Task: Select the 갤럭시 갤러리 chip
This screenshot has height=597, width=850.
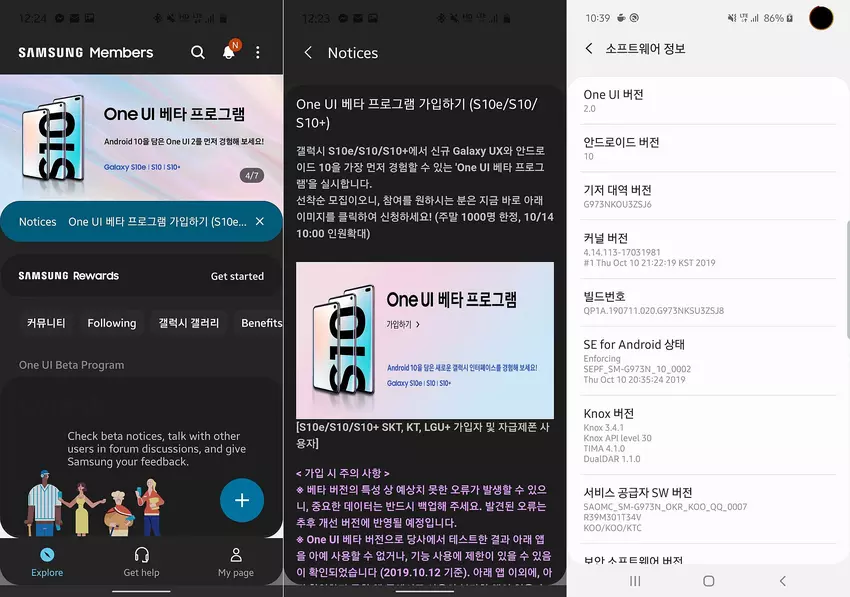Action: coord(188,323)
